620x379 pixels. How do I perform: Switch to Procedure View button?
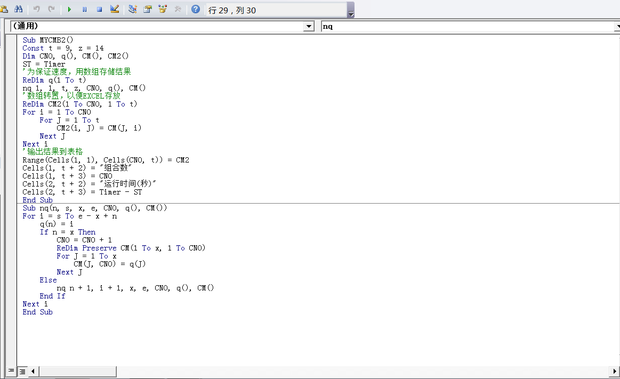11,371
